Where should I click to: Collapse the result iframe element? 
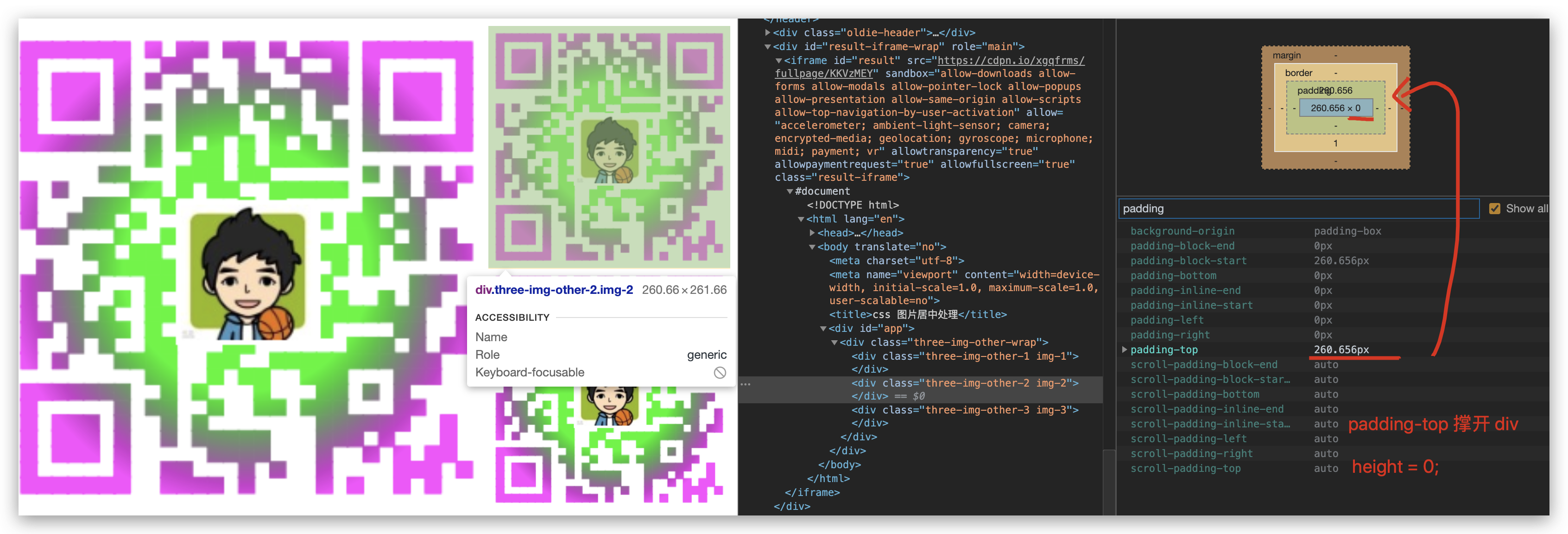pyautogui.click(x=780, y=60)
